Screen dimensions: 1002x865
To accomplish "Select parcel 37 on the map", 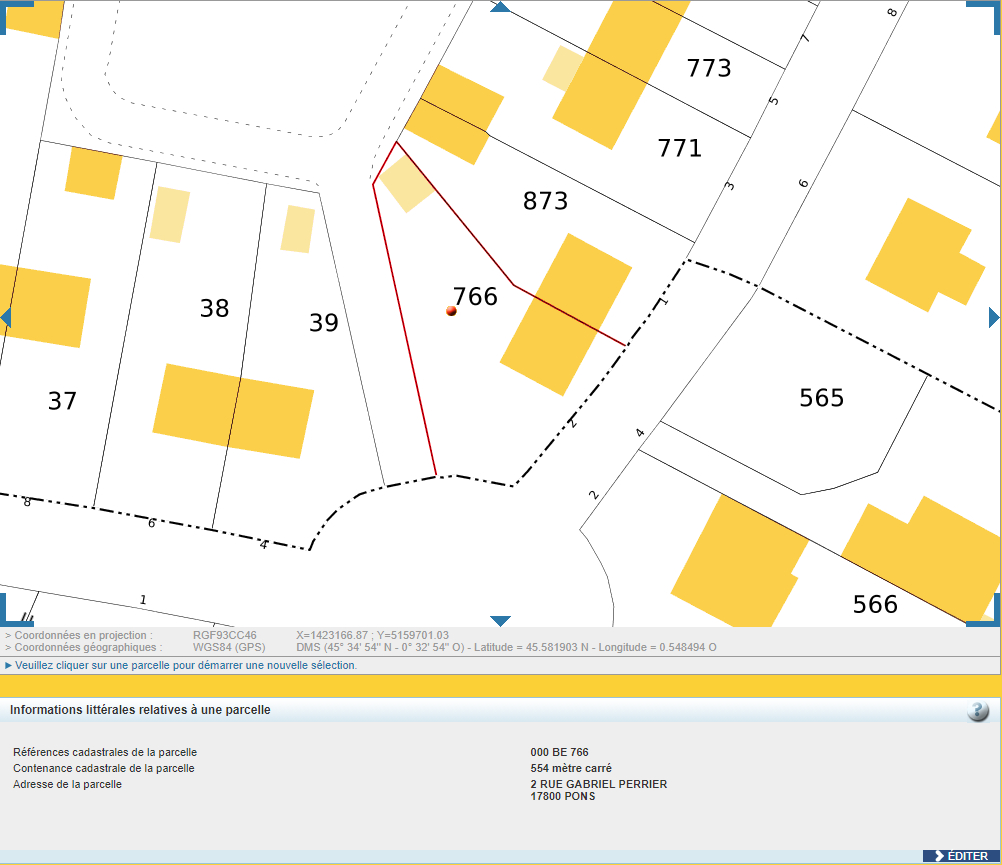I will click(x=62, y=401).
